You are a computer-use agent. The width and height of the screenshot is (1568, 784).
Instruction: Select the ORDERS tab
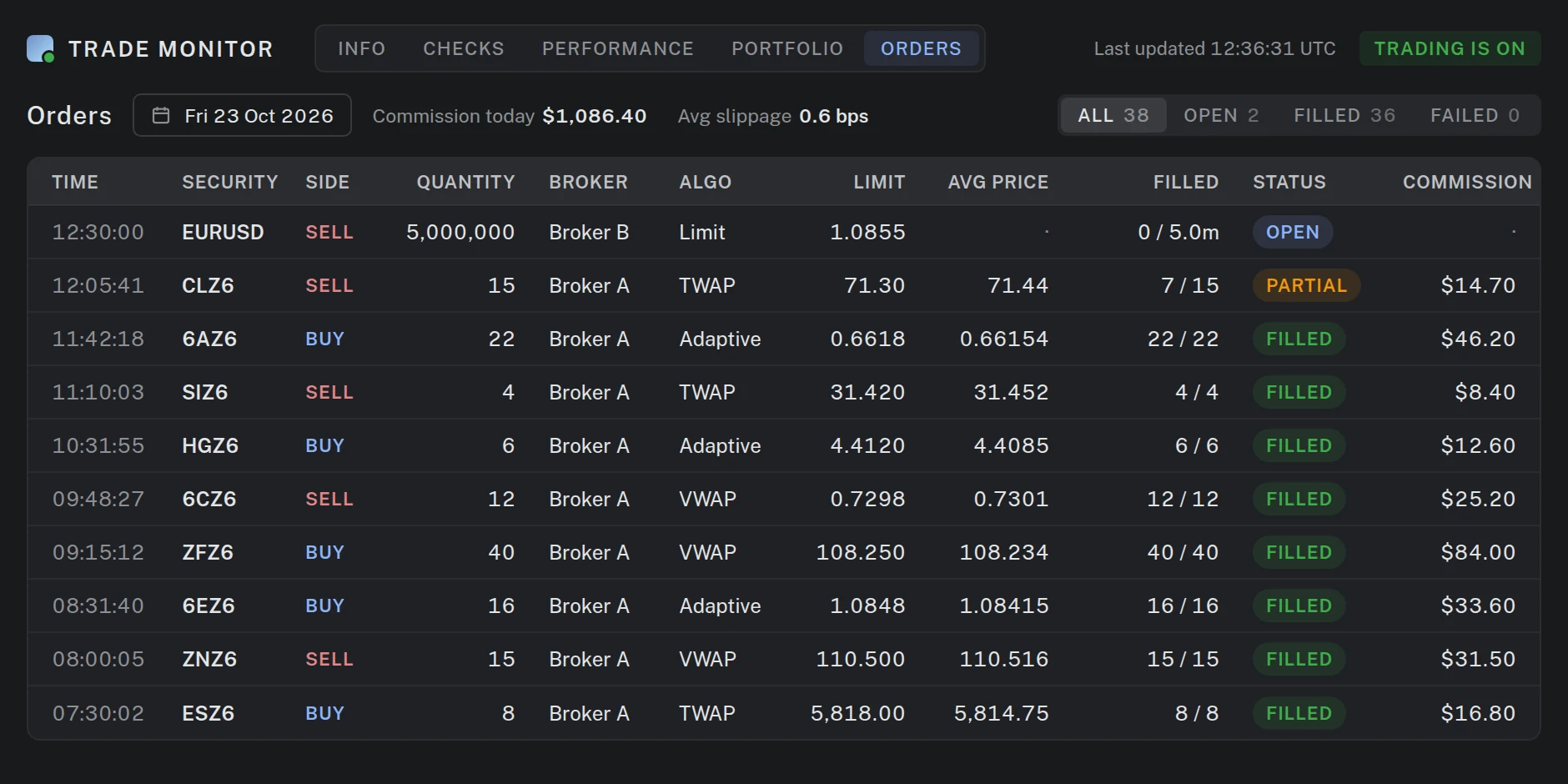922,48
